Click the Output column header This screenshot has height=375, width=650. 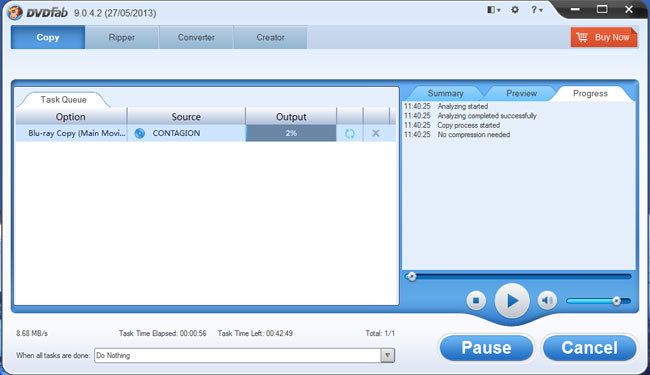[x=291, y=117]
